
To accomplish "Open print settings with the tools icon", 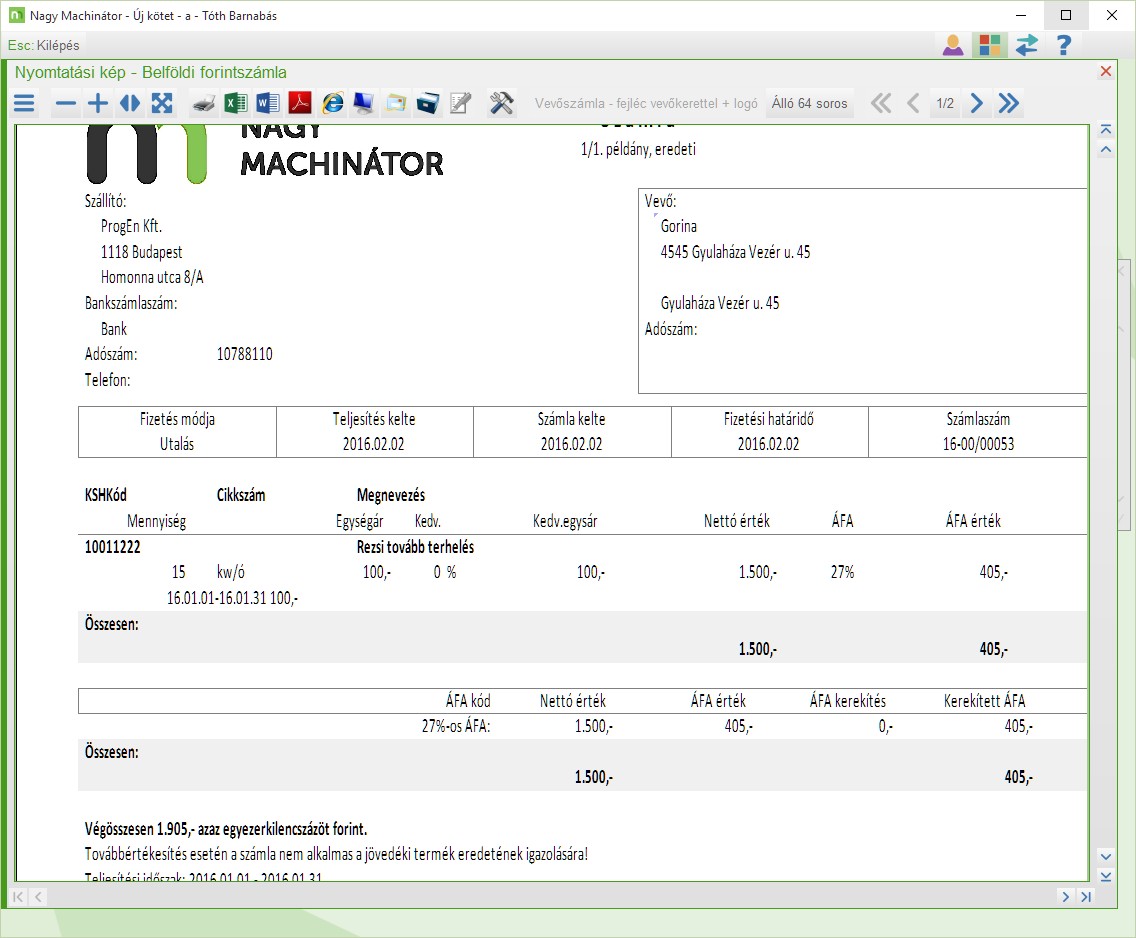I will pyautogui.click(x=501, y=103).
